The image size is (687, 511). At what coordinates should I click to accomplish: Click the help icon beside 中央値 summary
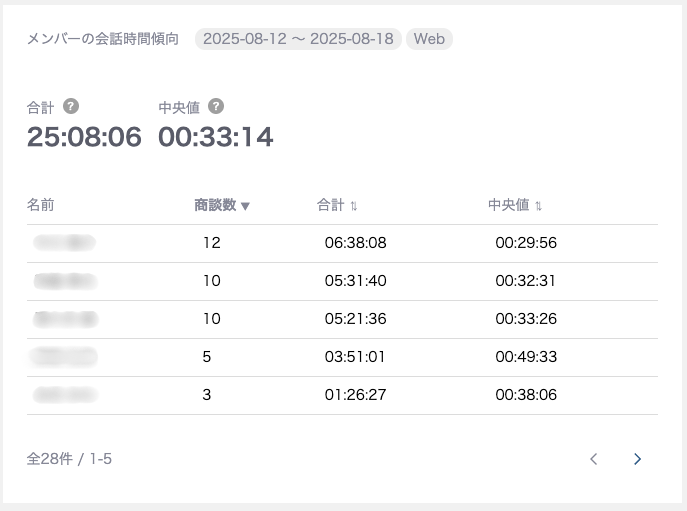216,106
